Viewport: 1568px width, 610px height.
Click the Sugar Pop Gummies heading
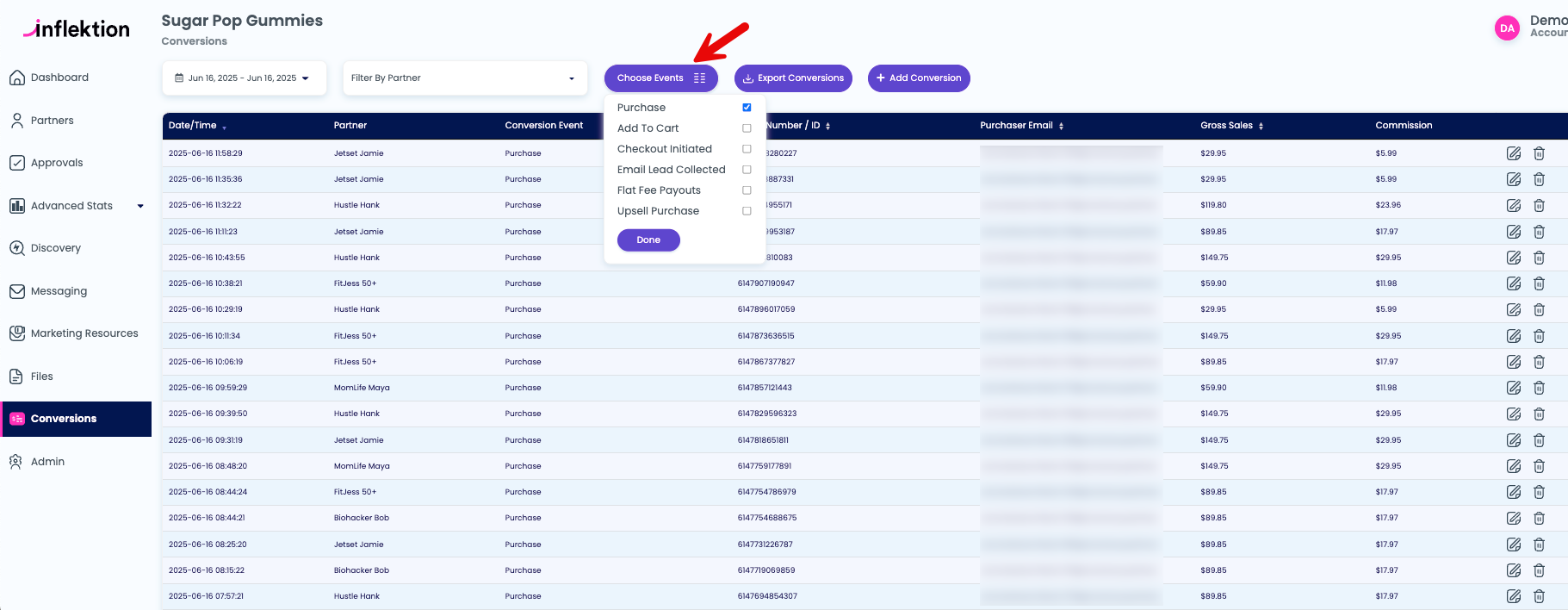[242, 21]
